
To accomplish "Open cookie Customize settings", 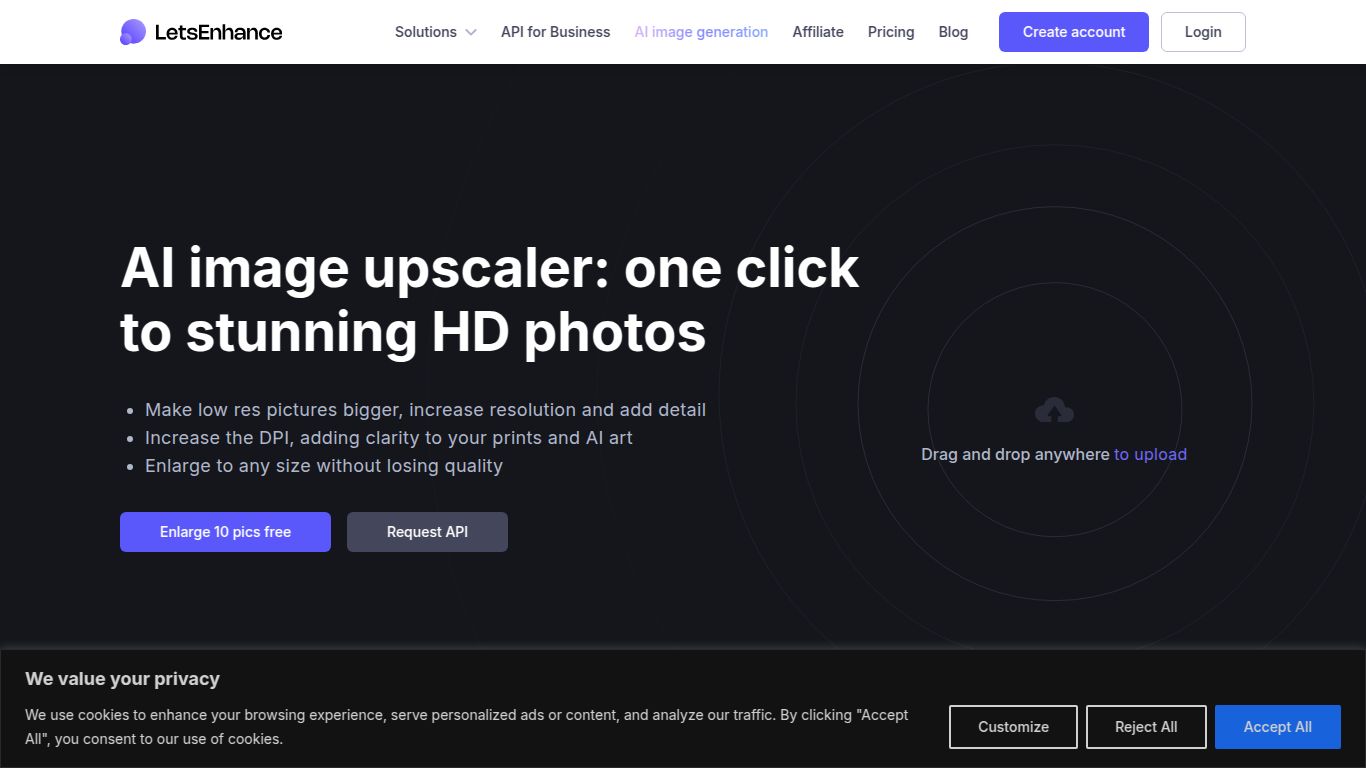I will tap(1013, 727).
